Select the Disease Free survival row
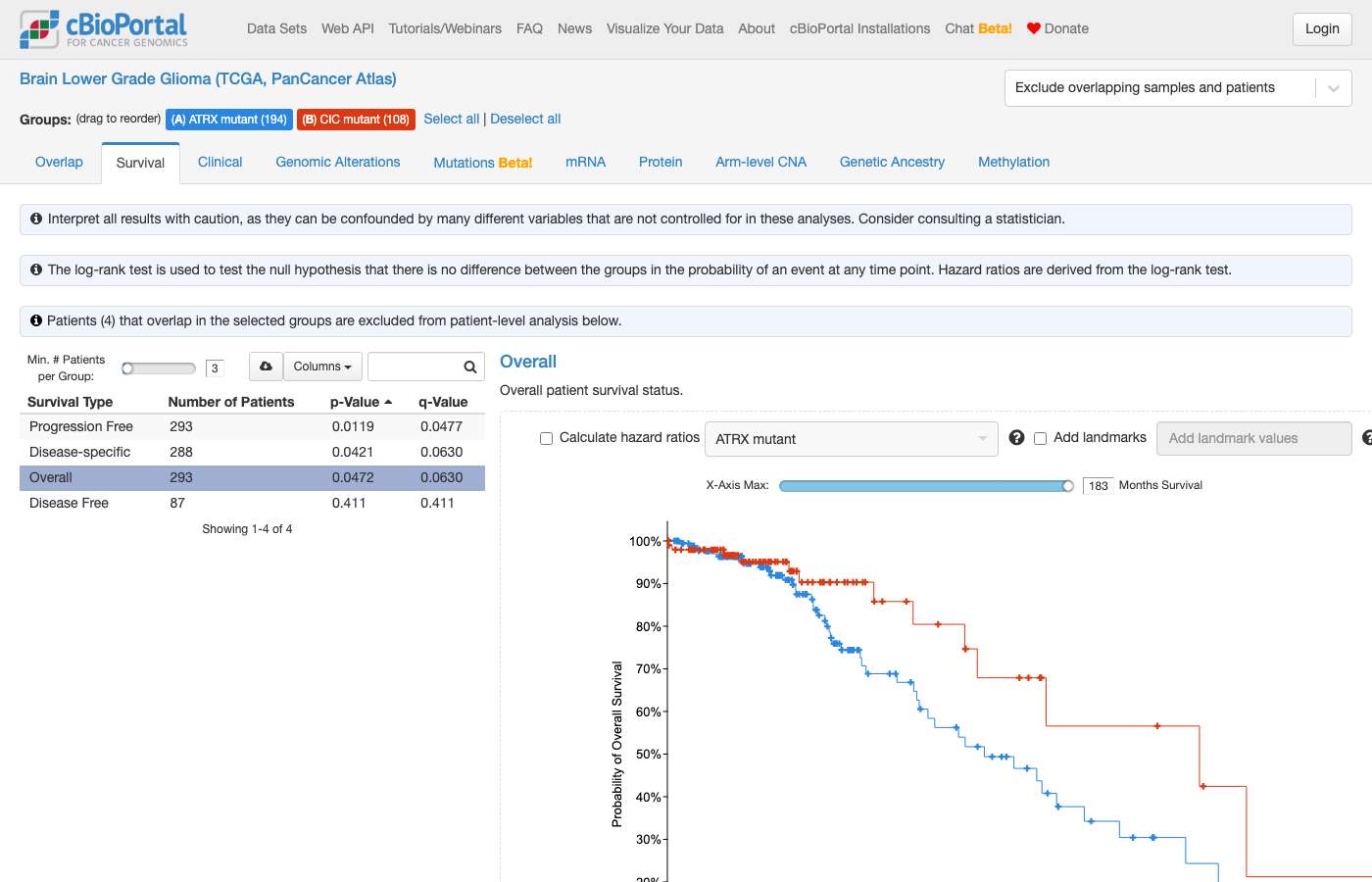Viewport: 1372px width, 882px height. coord(252,504)
